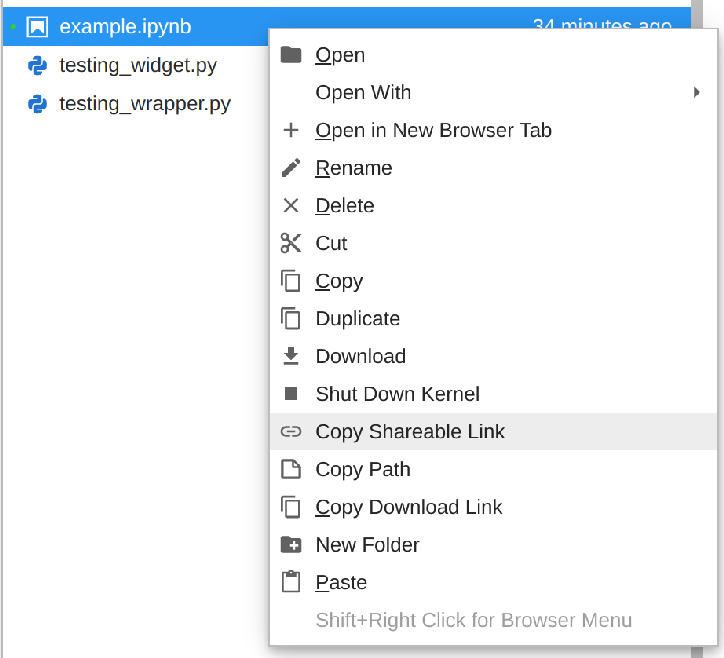Select Duplicate from the context menu
Image resolution: width=724 pixels, height=658 pixels.
(x=357, y=319)
